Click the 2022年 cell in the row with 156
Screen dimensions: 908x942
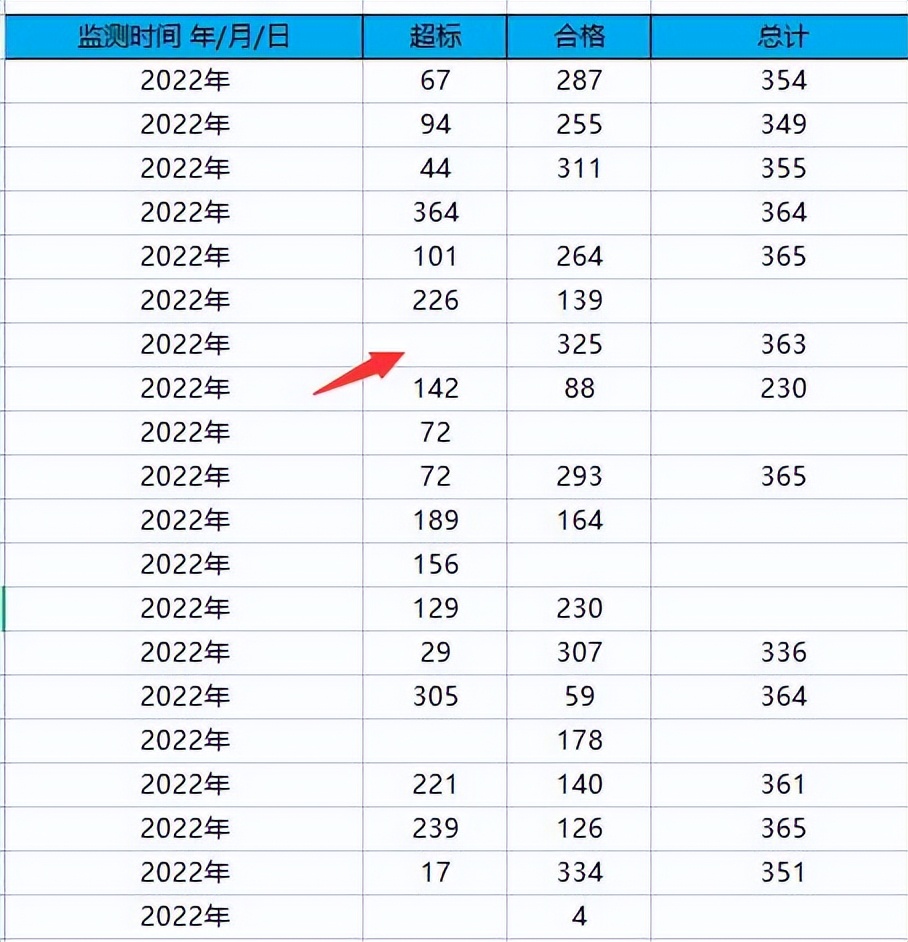(184, 565)
